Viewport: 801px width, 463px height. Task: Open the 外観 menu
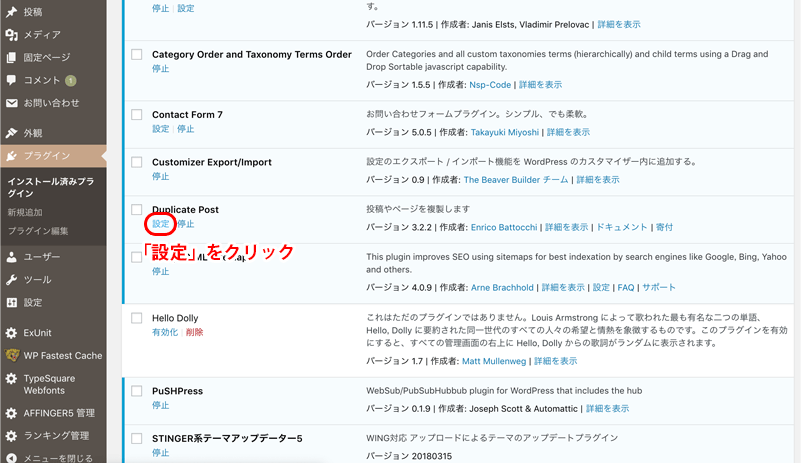click(x=33, y=133)
